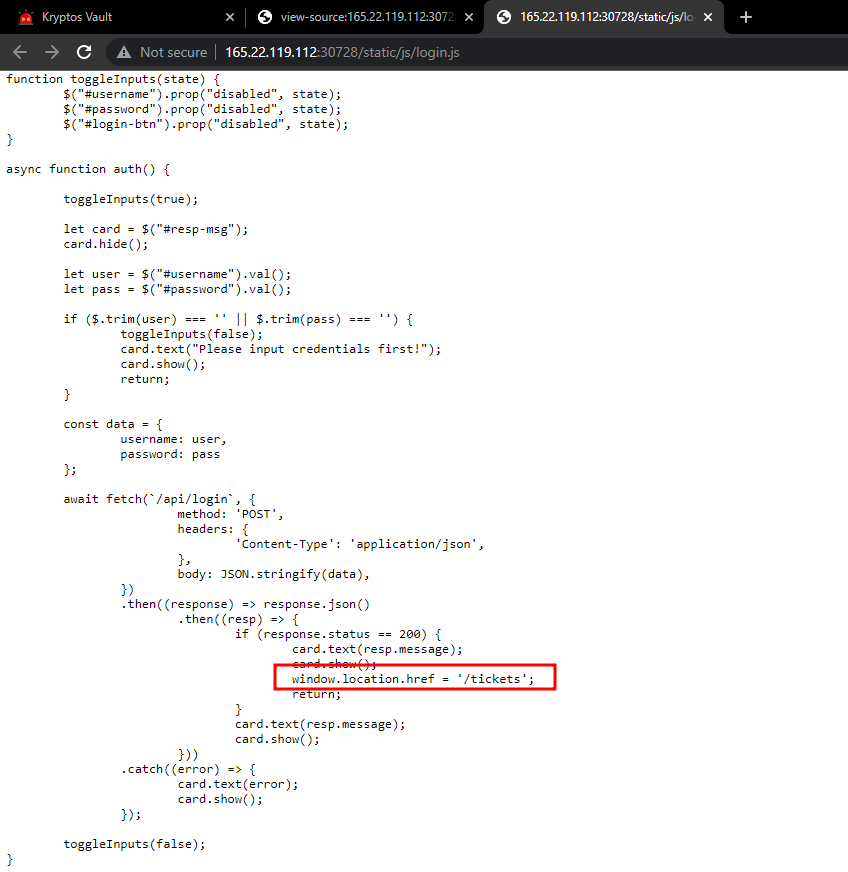Click the await fetch /api/login line
The width and height of the screenshot is (848, 872).
click(x=160, y=499)
